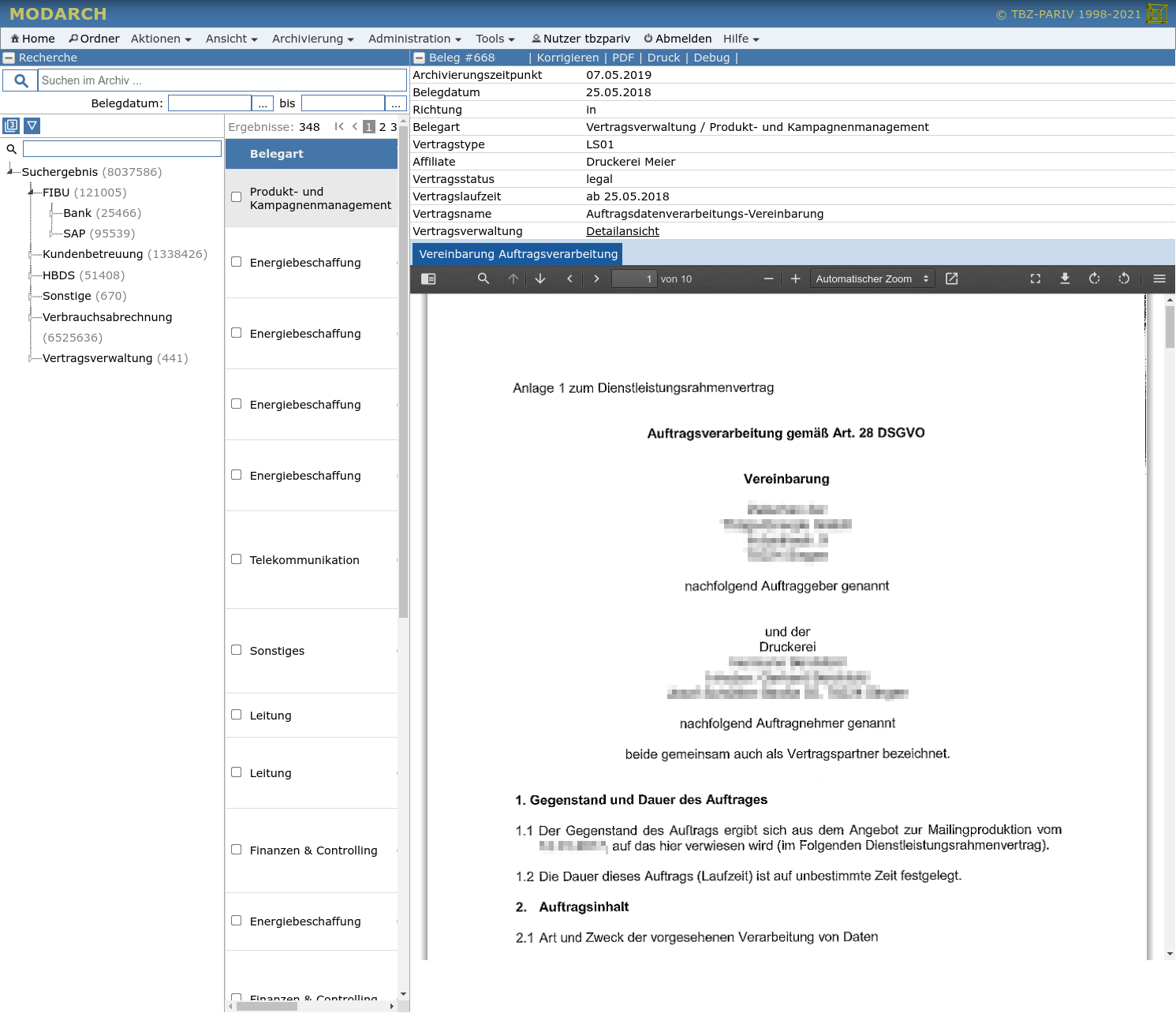
Task: Open the Ordner menu item
Action: click(94, 39)
